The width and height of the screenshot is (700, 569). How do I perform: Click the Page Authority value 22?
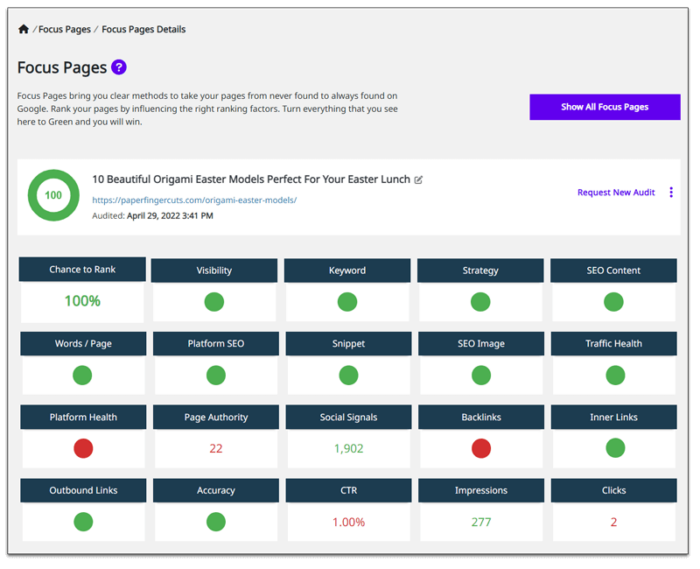[x=216, y=449]
